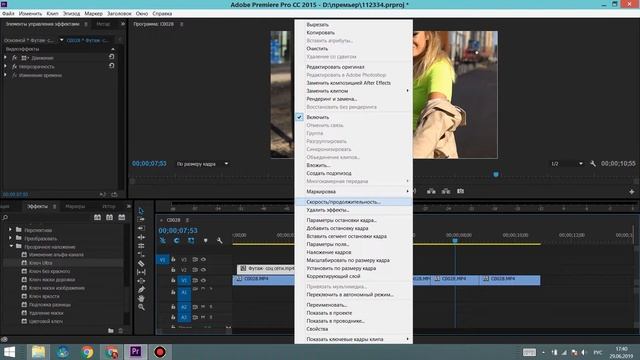The image size is (640, 360).
Task: Toggle nest-sequence insert mode in the timeline
Action: click(x=162, y=241)
